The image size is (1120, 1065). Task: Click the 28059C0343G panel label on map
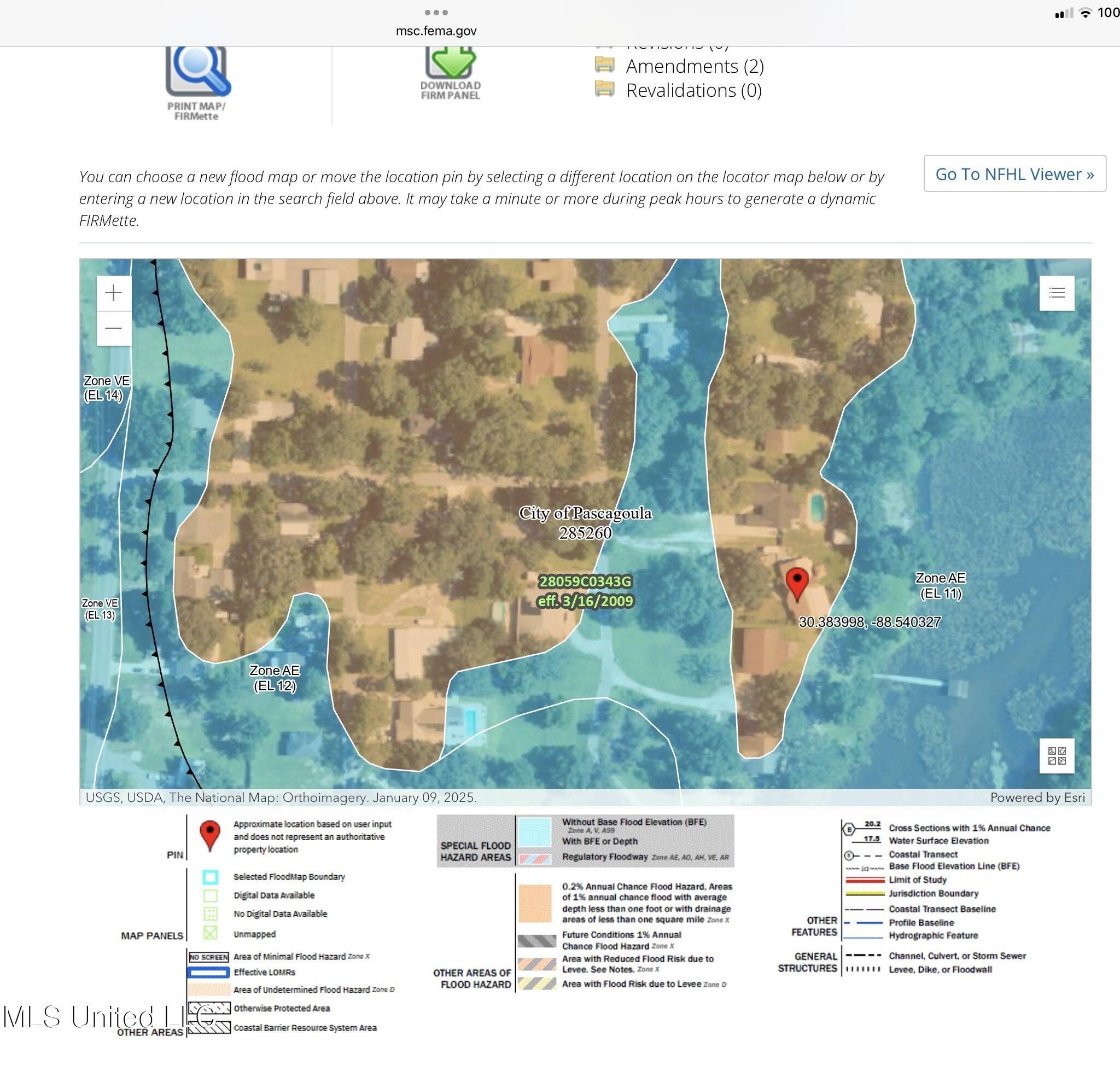[x=585, y=582]
